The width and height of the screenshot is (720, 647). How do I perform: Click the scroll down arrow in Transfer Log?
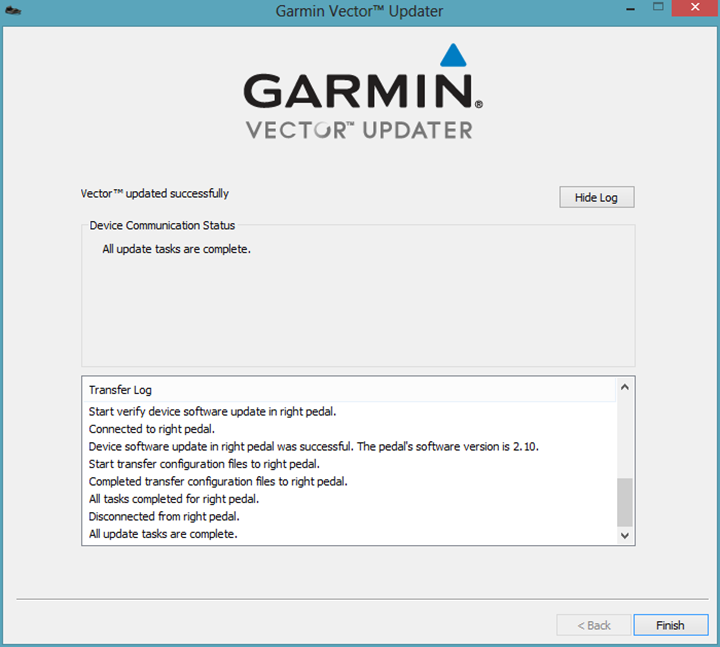tap(624, 535)
